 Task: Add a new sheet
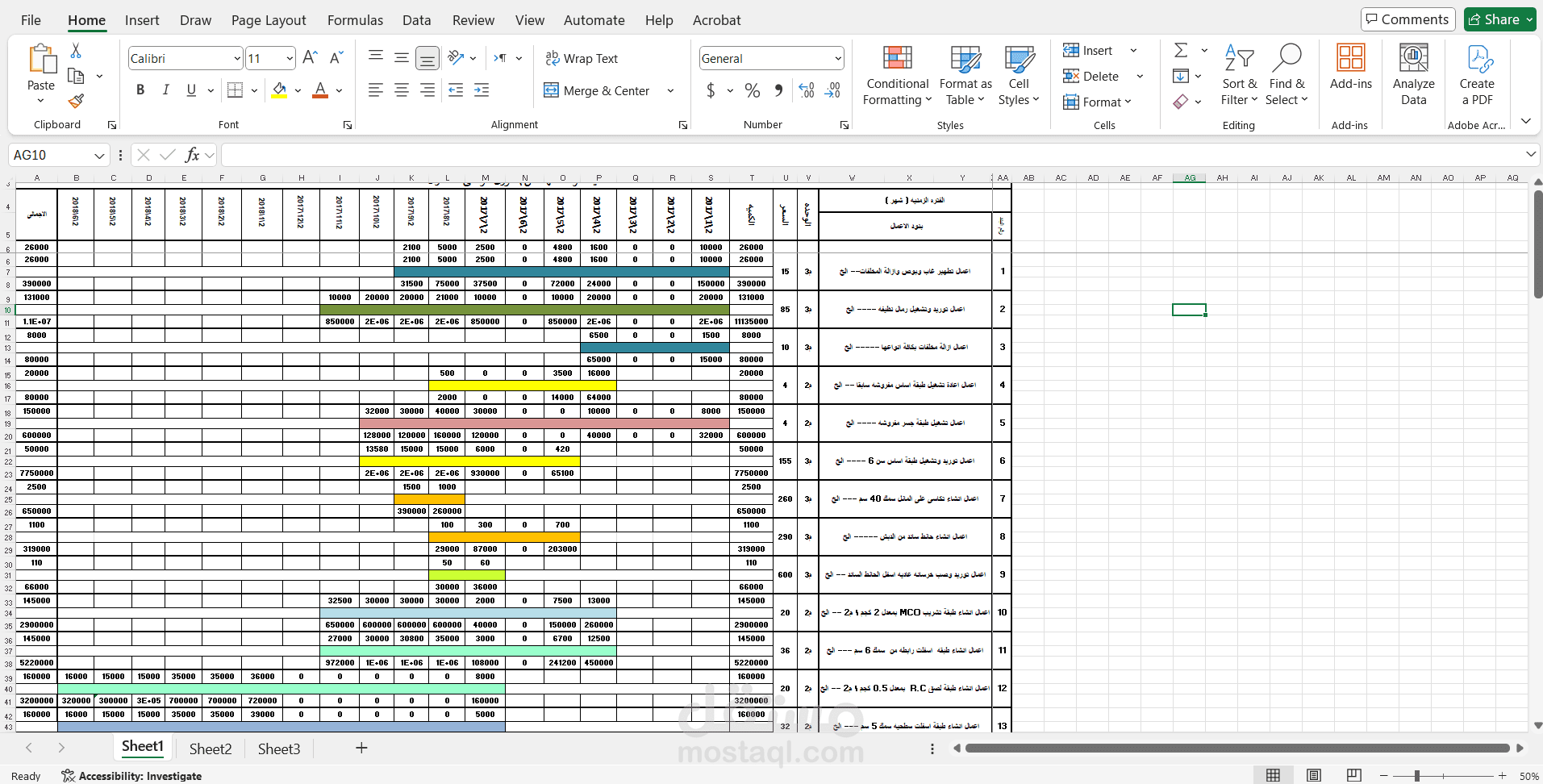click(361, 748)
